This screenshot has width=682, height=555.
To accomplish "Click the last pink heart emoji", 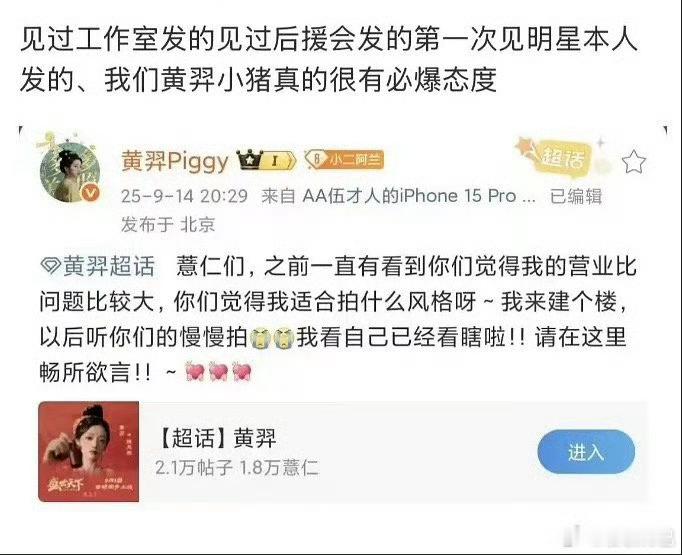I will coord(241,371).
